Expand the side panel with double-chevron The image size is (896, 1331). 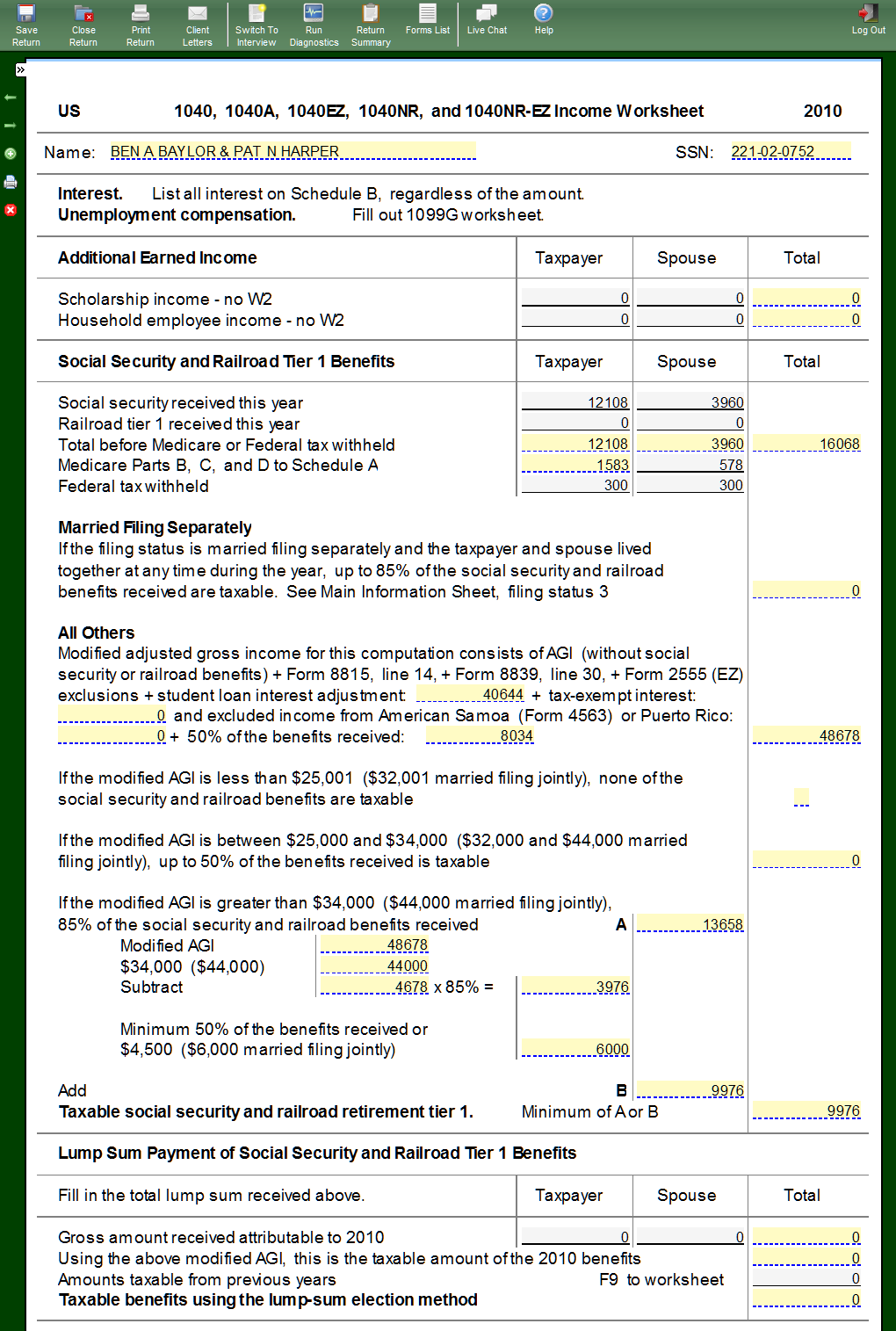pyautogui.click(x=20, y=69)
